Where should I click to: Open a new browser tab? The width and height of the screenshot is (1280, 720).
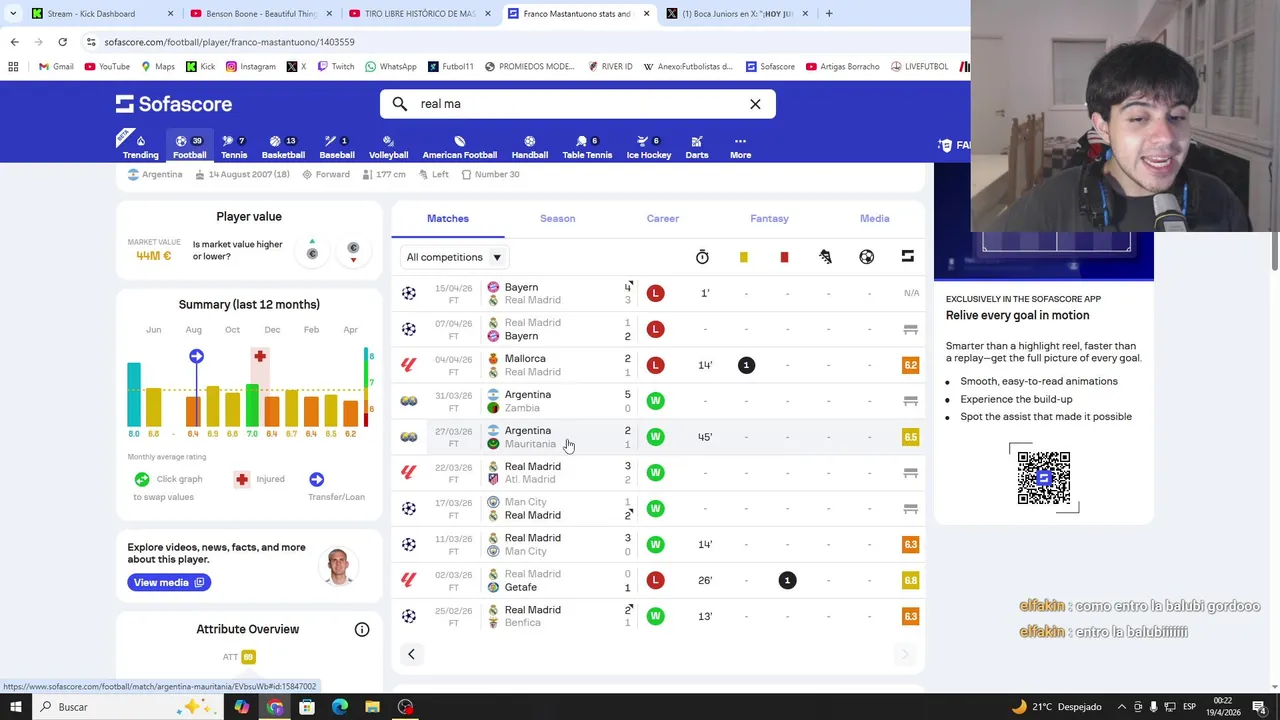click(829, 14)
